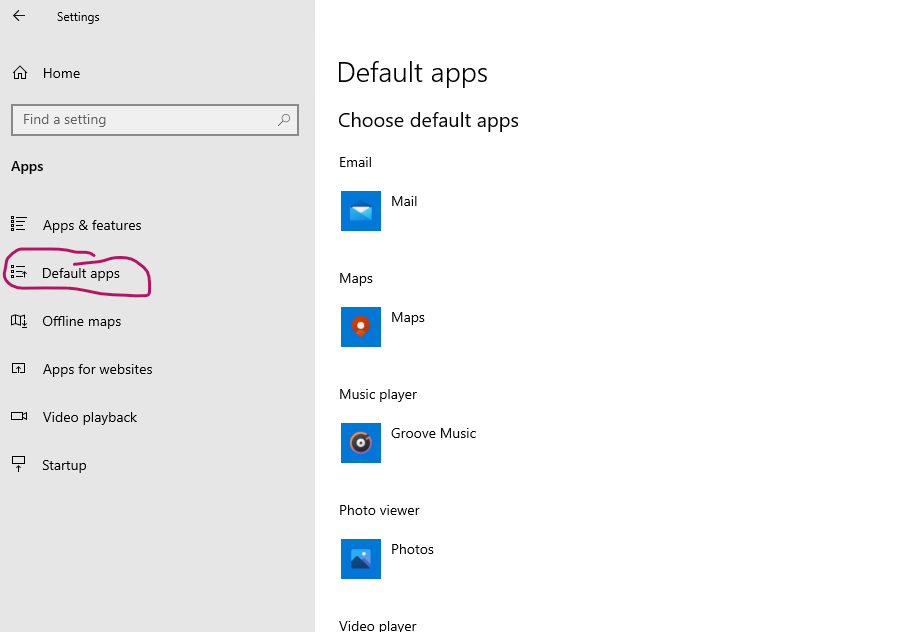Click the Offline maps icon
The width and height of the screenshot is (920, 632).
point(19,320)
